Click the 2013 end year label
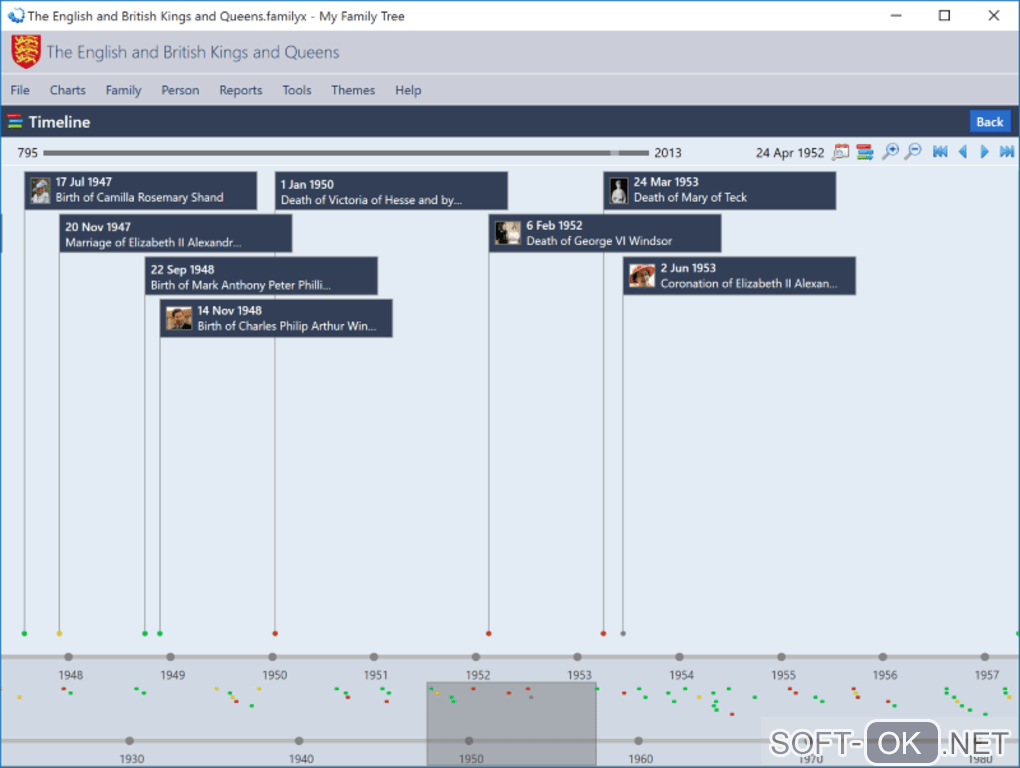 coord(668,153)
